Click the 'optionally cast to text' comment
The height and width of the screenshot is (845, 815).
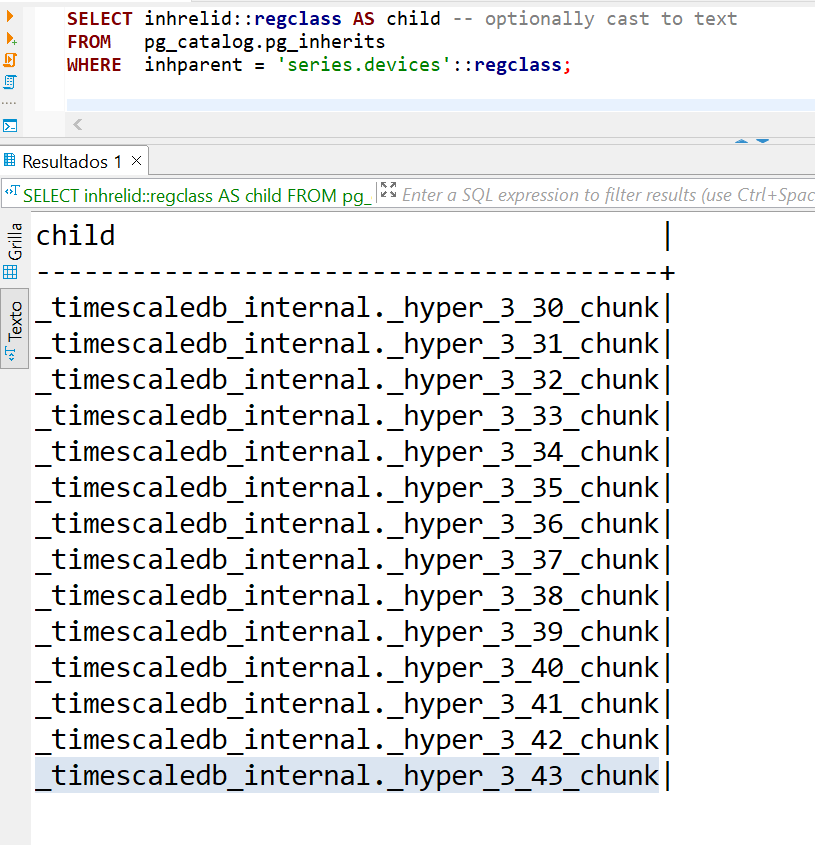click(611, 19)
